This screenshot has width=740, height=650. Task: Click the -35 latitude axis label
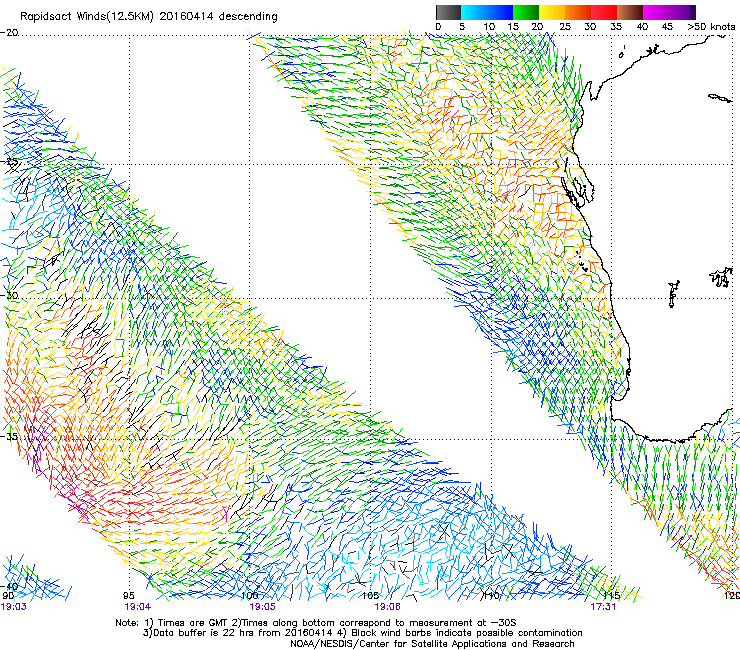(9, 436)
